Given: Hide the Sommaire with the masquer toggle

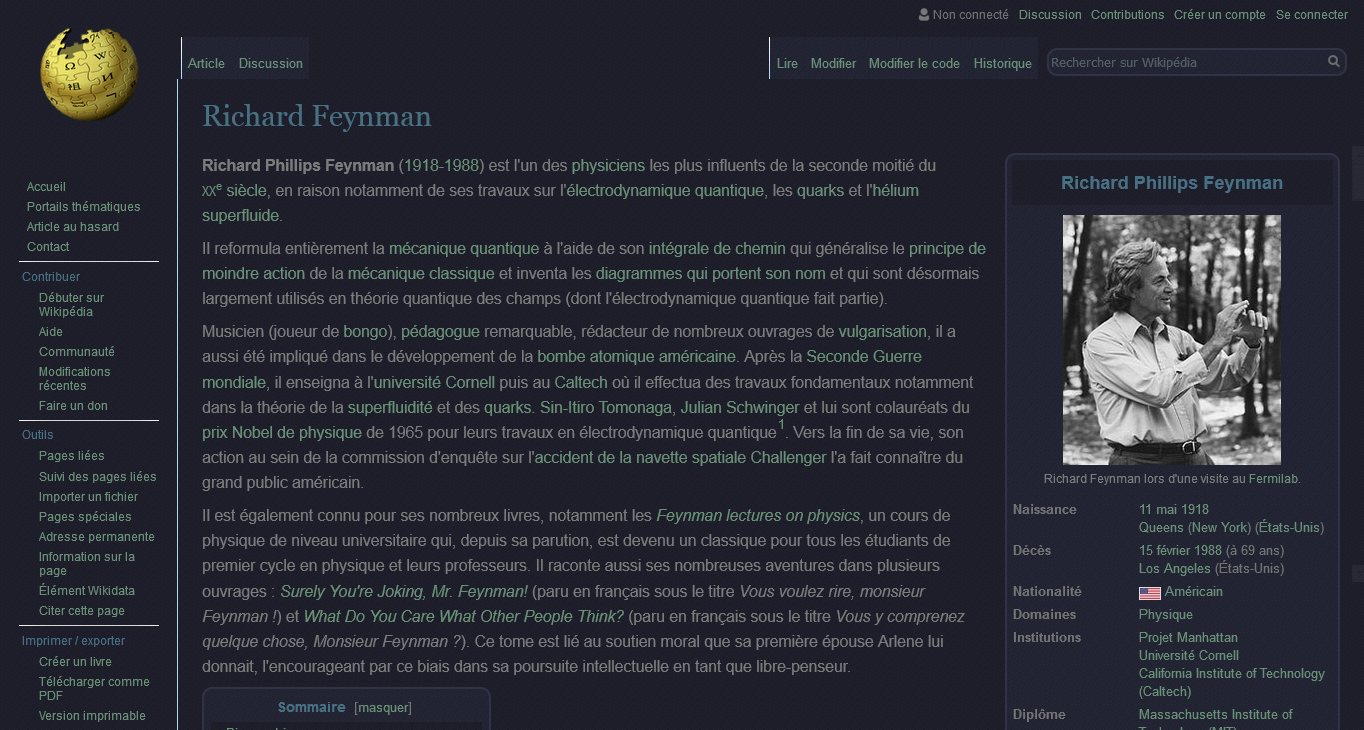Looking at the screenshot, I should click(383, 708).
